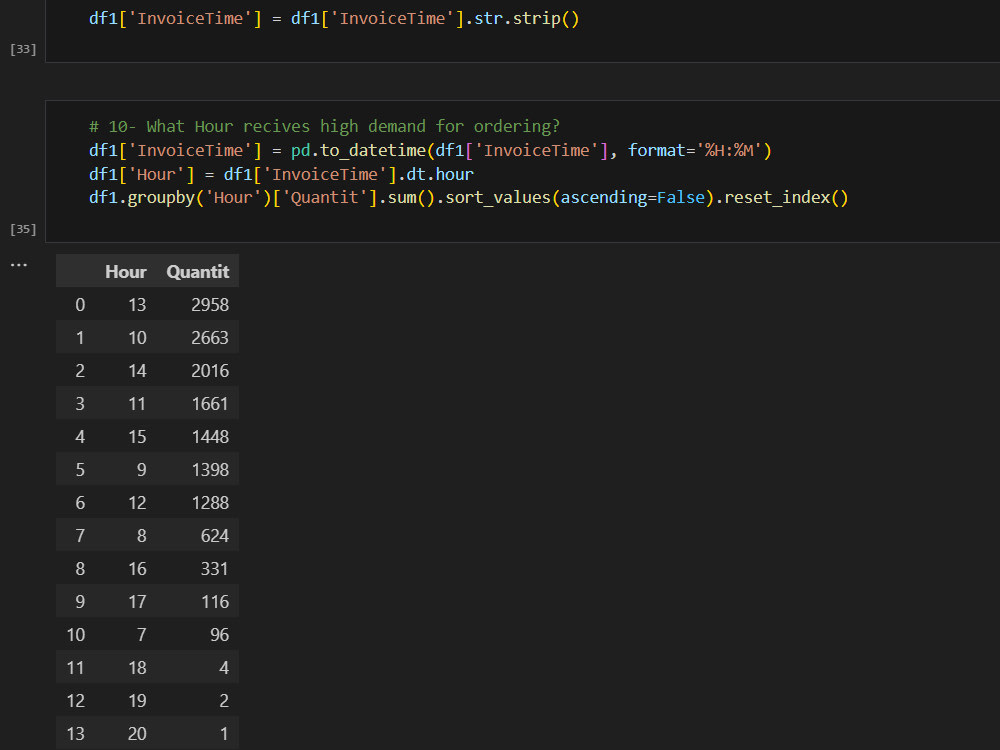The width and height of the screenshot is (1000, 750).
Task: Click the ascending=False argument text
Action: [633, 198]
